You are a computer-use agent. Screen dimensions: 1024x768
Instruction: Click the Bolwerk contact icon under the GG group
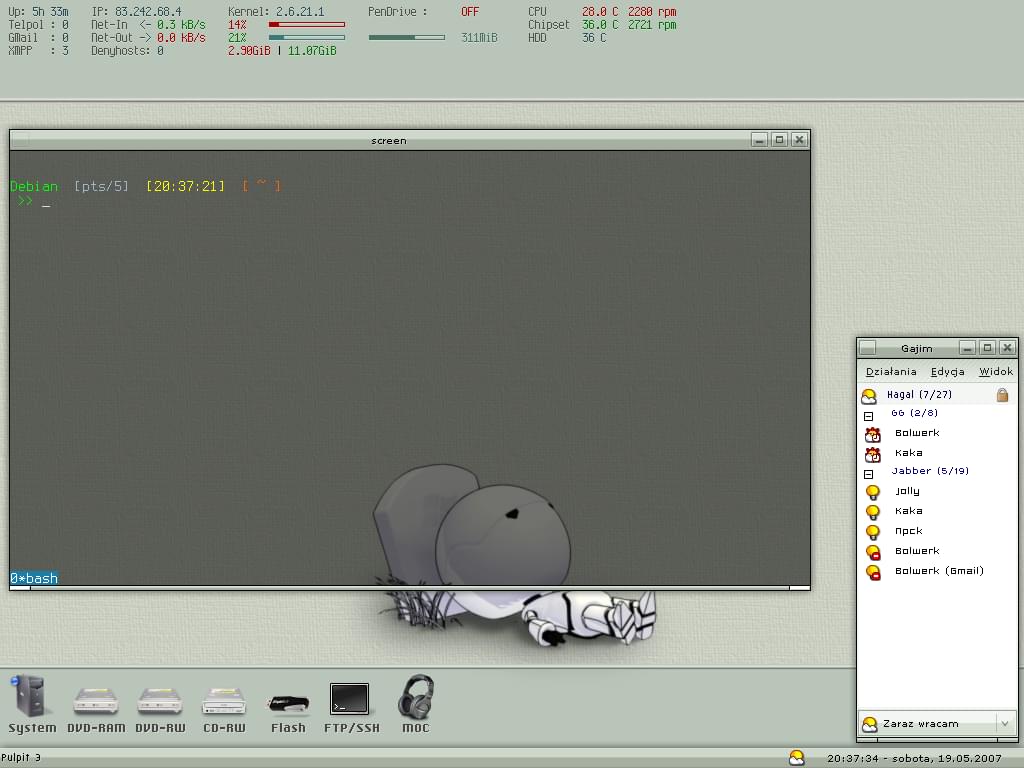(x=872, y=434)
